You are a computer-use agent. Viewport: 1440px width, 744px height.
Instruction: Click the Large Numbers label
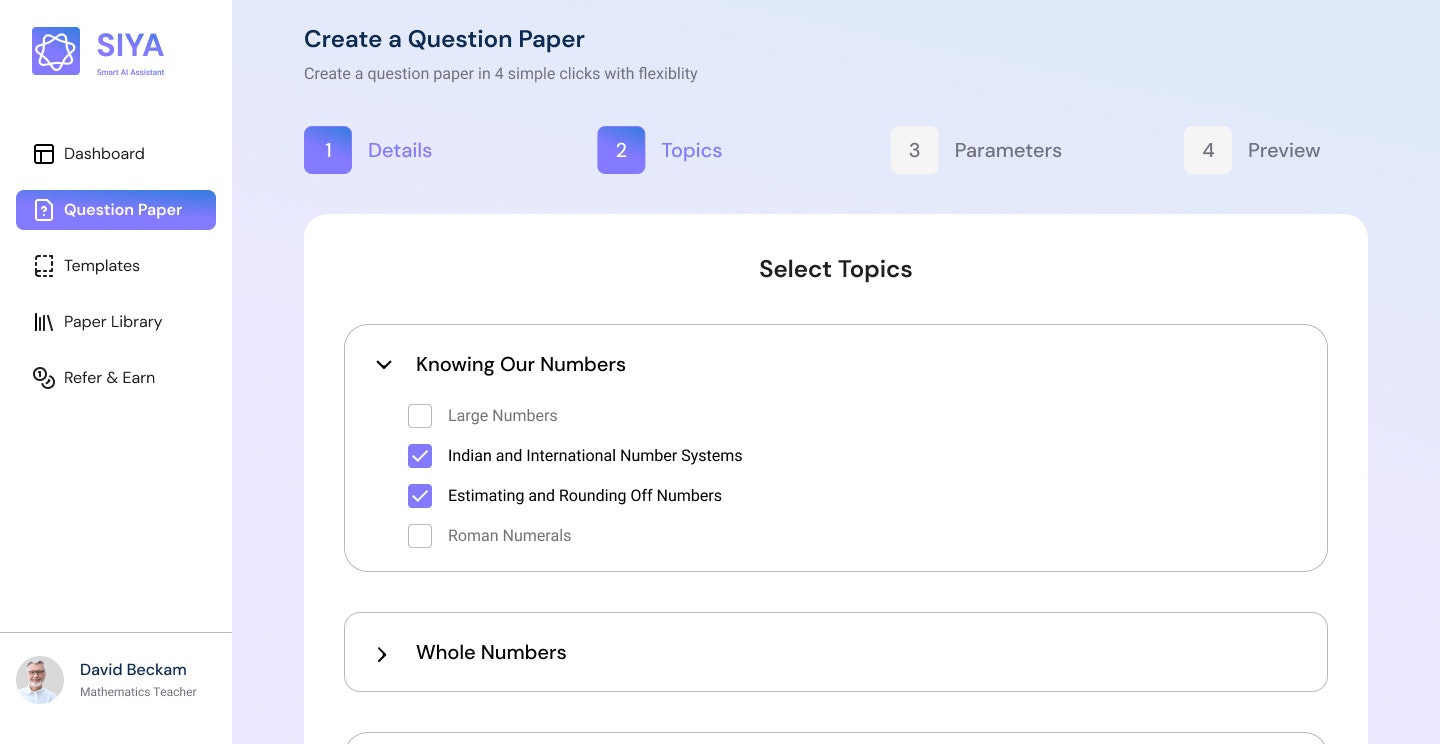tap(503, 416)
